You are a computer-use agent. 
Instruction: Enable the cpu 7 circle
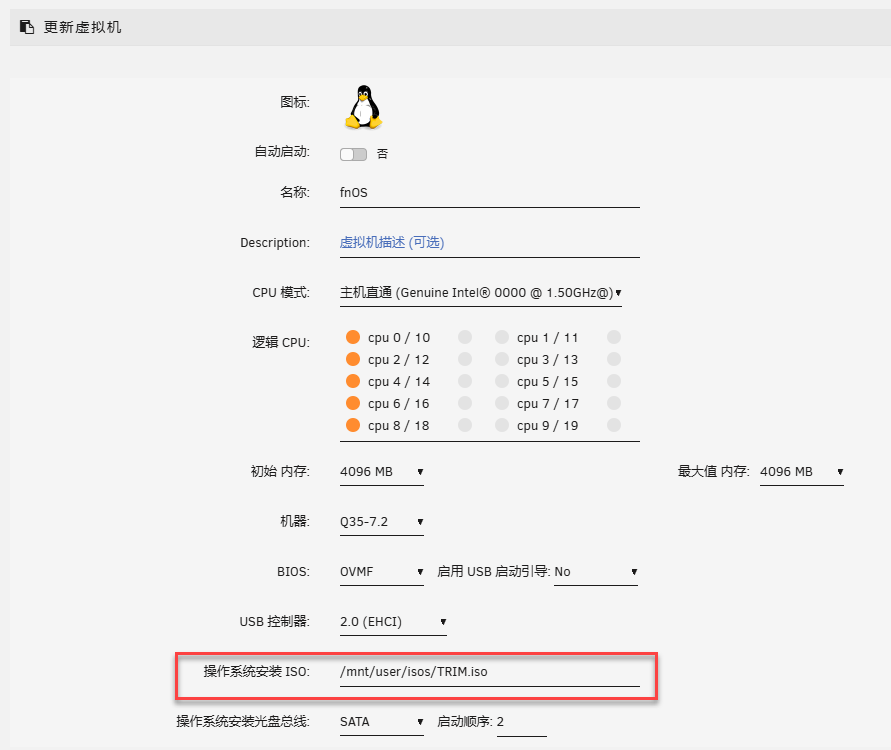[x=502, y=403]
